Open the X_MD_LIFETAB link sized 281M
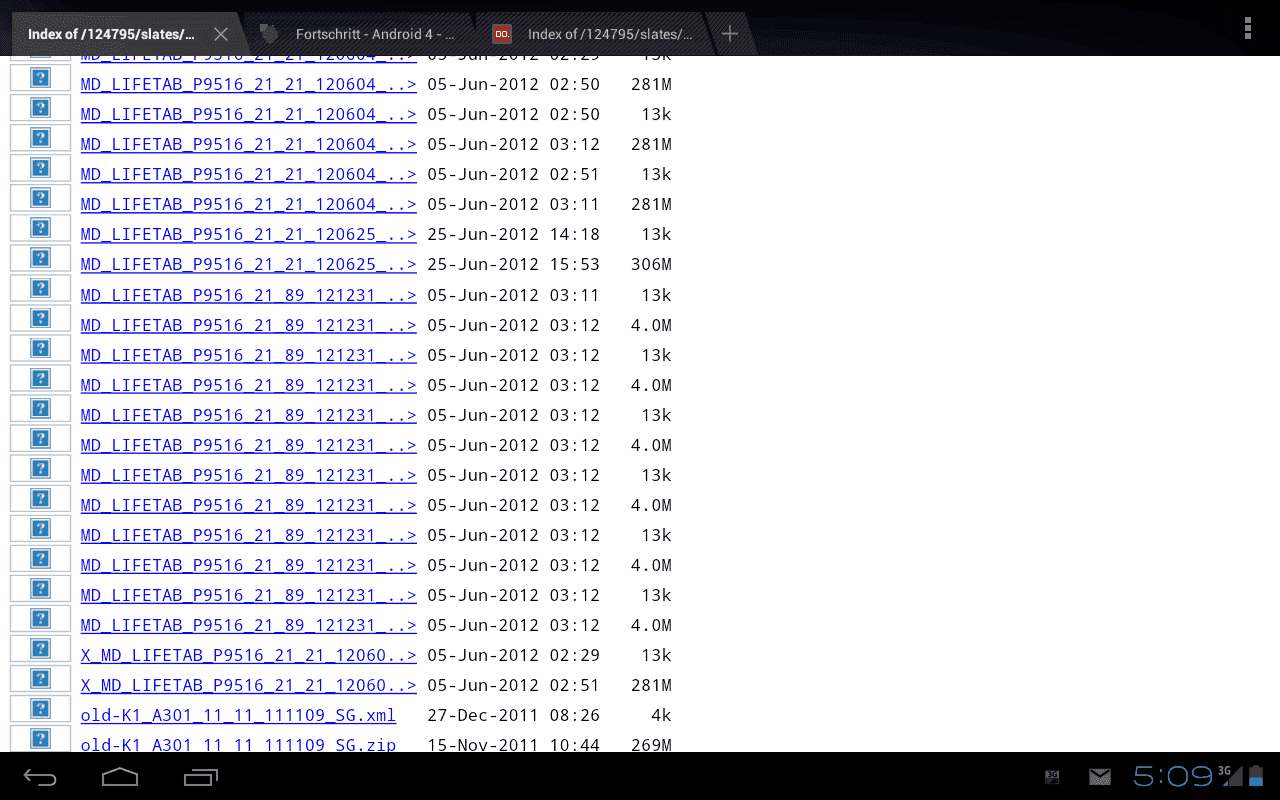The image size is (1280, 800). click(249, 686)
